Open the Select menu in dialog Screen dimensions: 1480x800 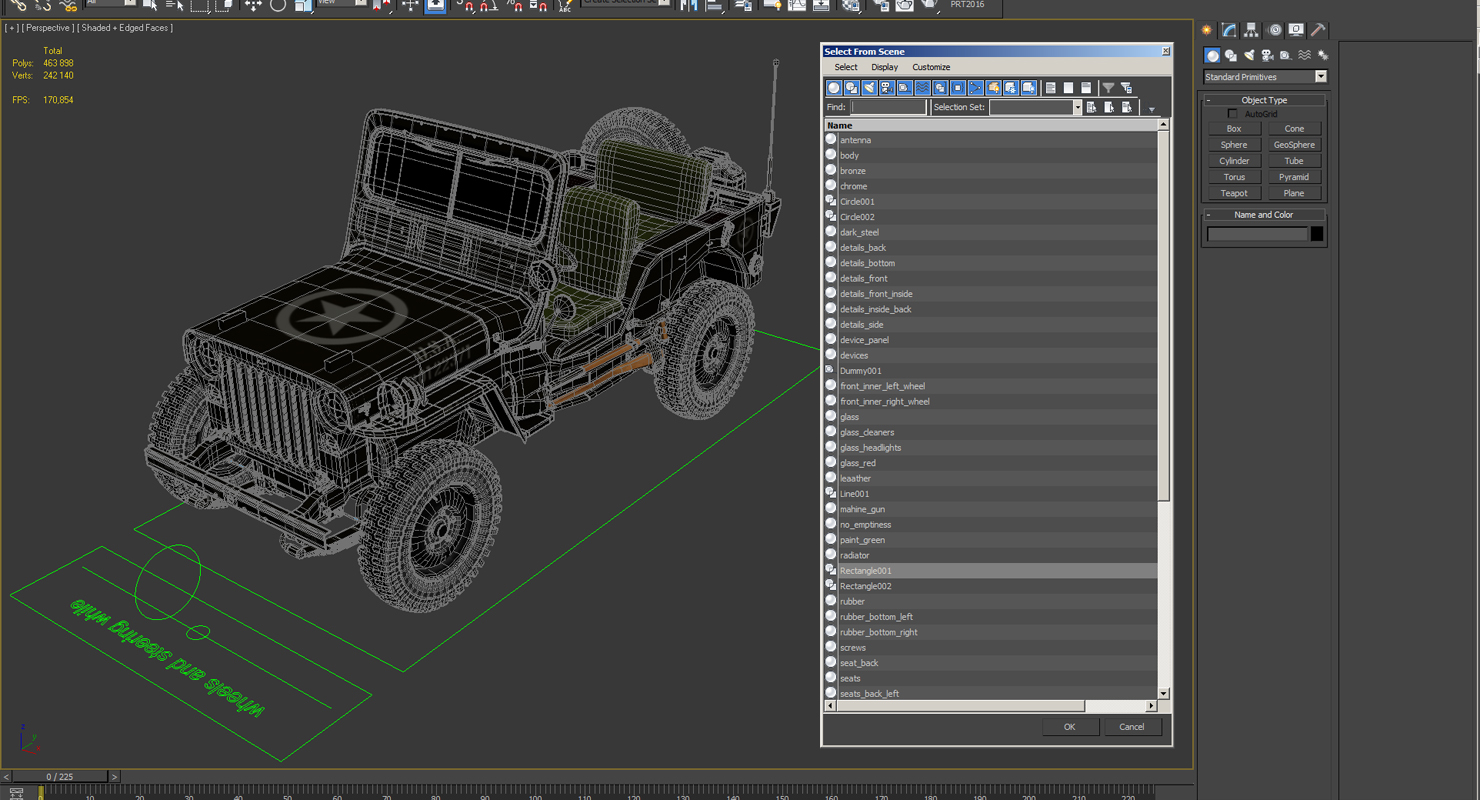click(846, 67)
